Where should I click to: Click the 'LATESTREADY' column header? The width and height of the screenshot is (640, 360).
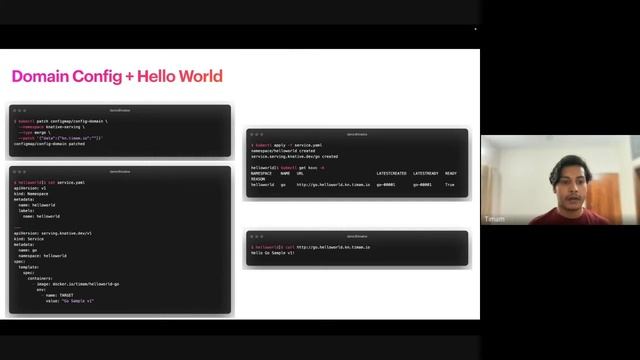click(425, 173)
